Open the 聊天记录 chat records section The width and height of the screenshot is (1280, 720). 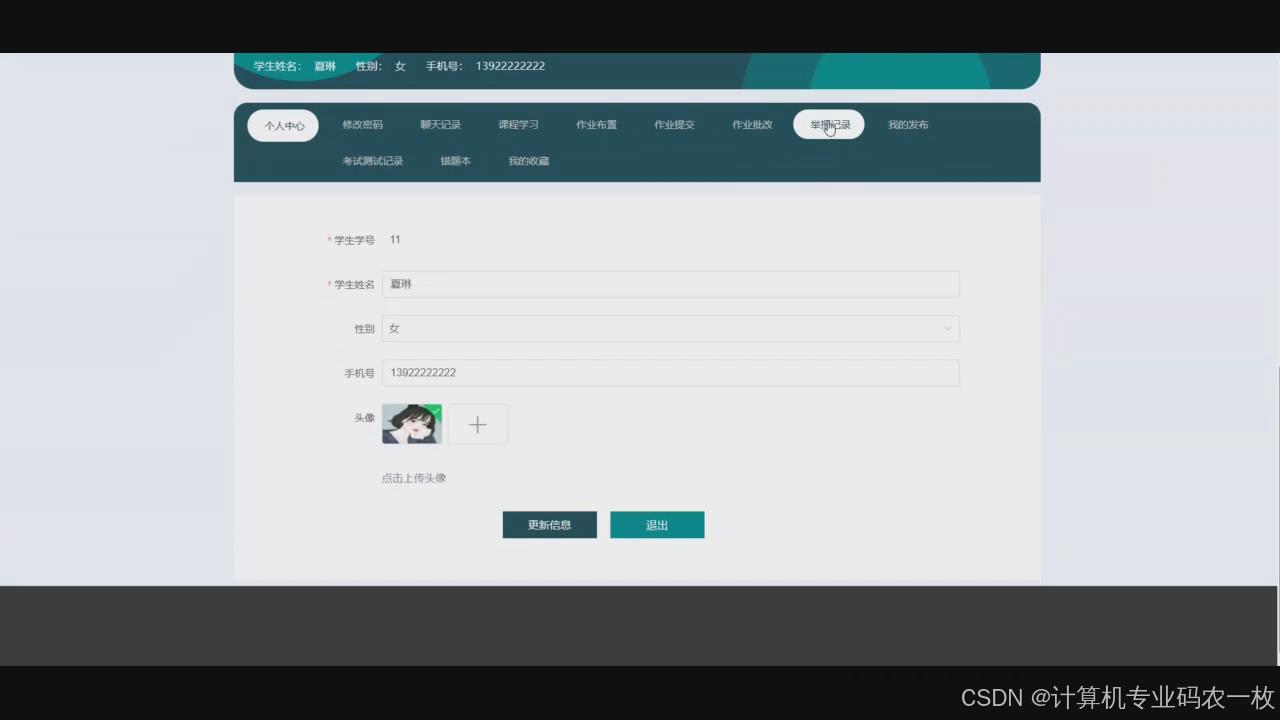pos(440,124)
